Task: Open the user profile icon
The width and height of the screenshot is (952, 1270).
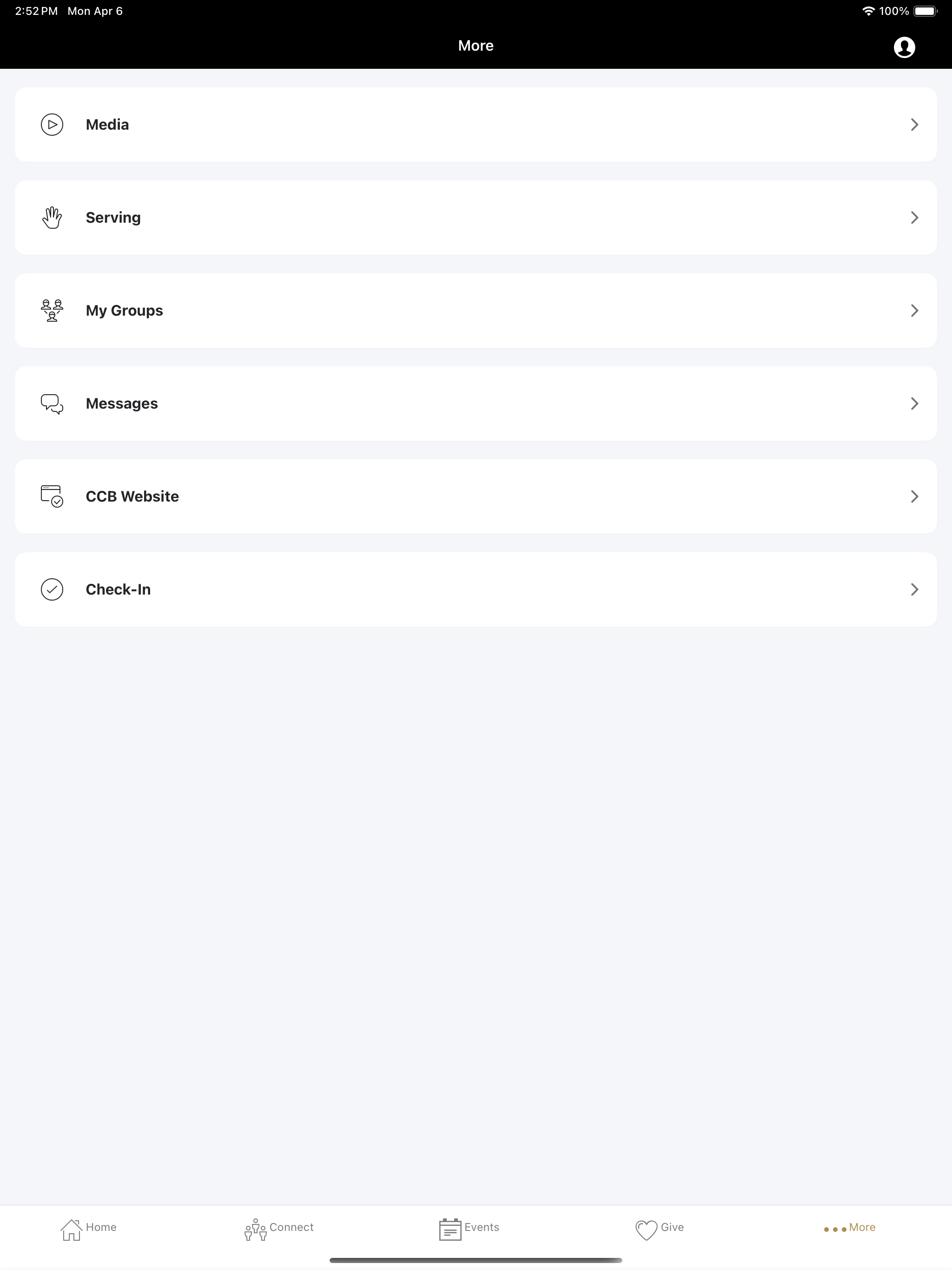Action: click(904, 47)
